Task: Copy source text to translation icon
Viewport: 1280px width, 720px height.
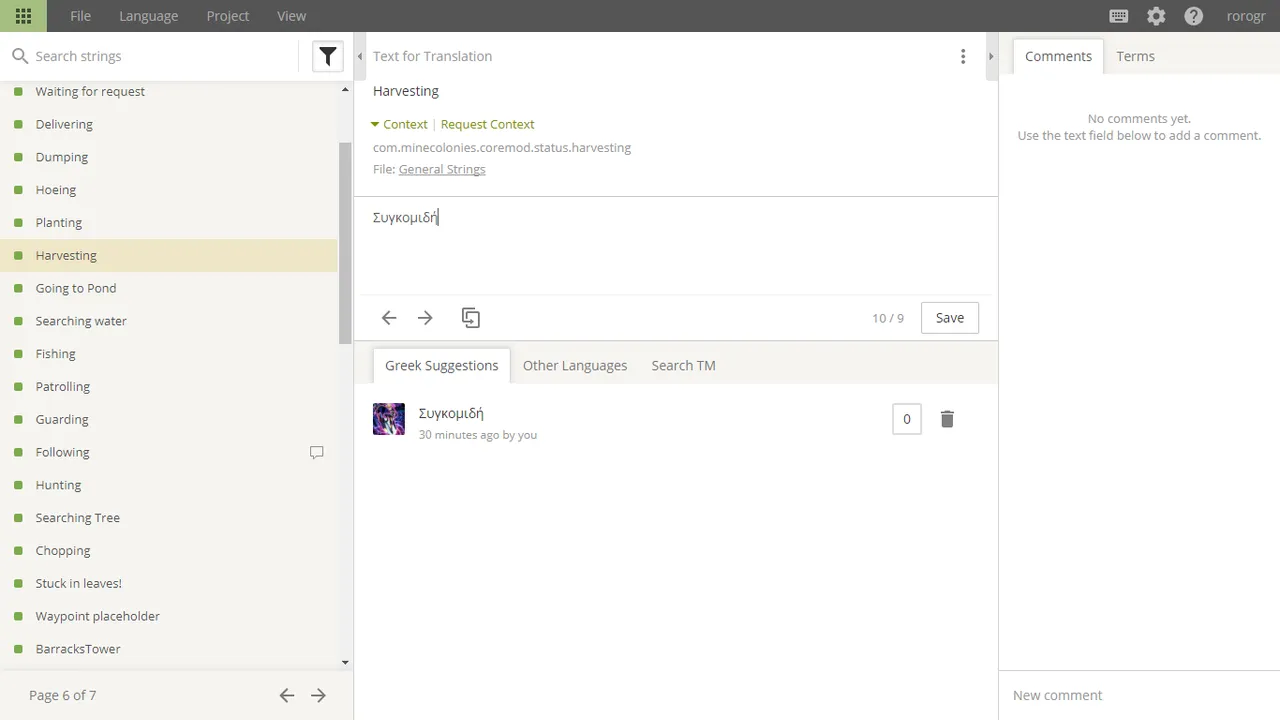Action: tap(471, 318)
